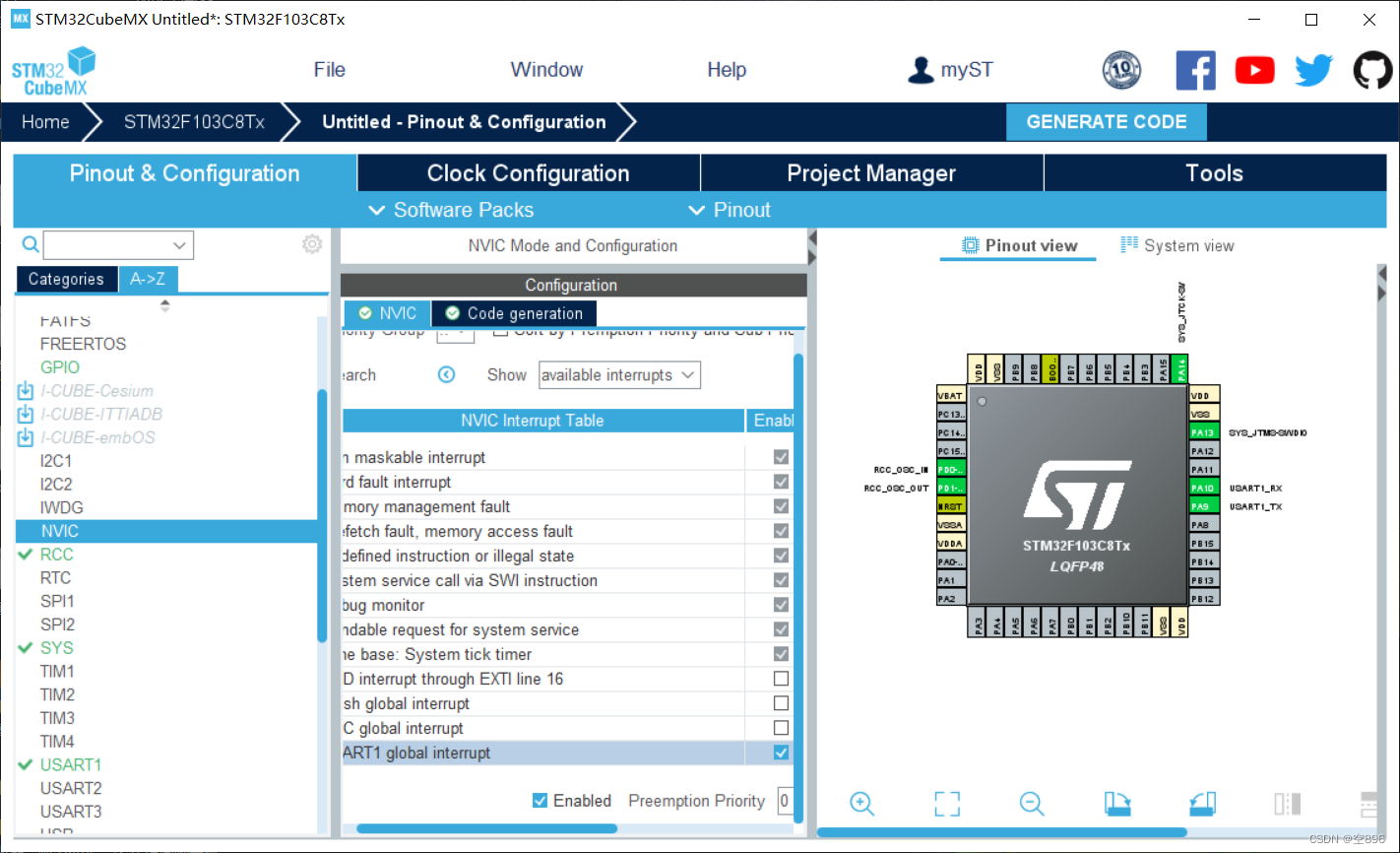Open the peripheral search combo box
This screenshot has width=1400, height=853.
118,245
